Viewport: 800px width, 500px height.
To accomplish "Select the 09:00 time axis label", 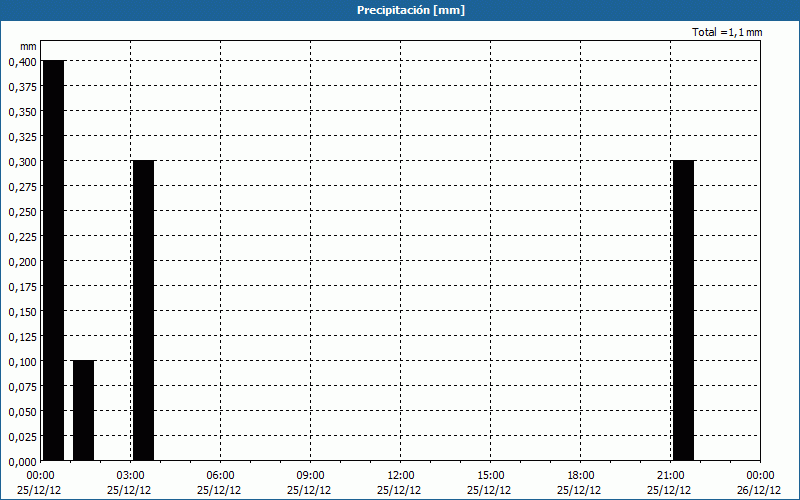I will click(x=311, y=476).
